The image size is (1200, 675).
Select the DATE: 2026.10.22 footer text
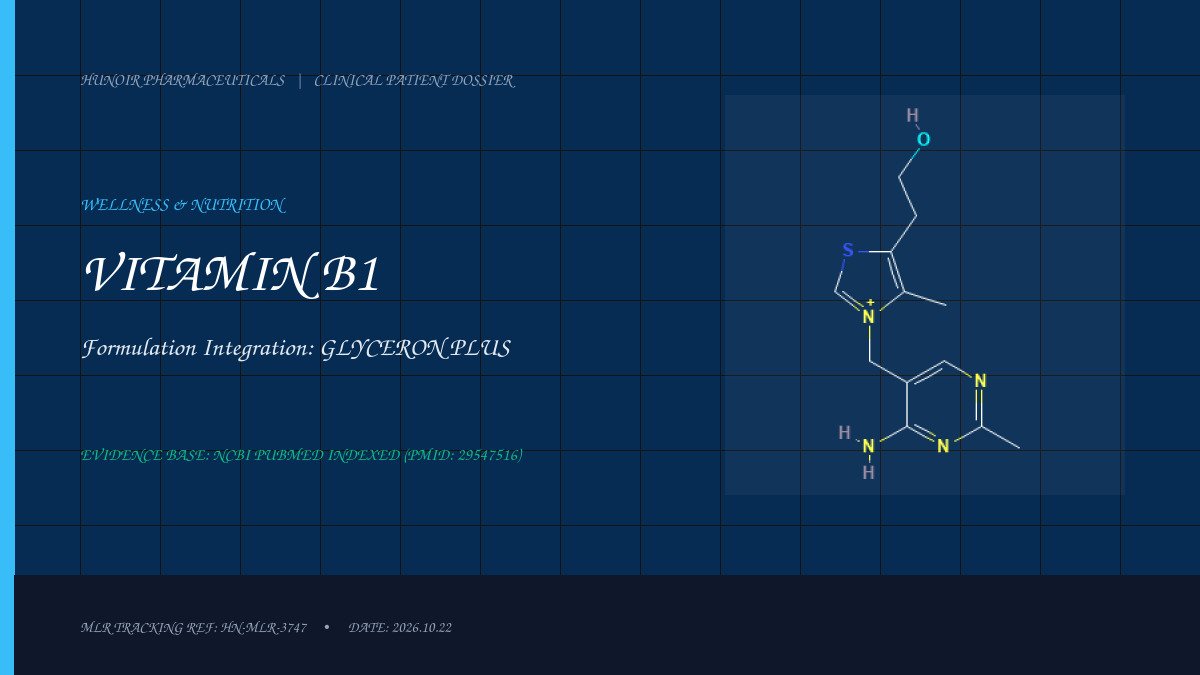pos(400,628)
